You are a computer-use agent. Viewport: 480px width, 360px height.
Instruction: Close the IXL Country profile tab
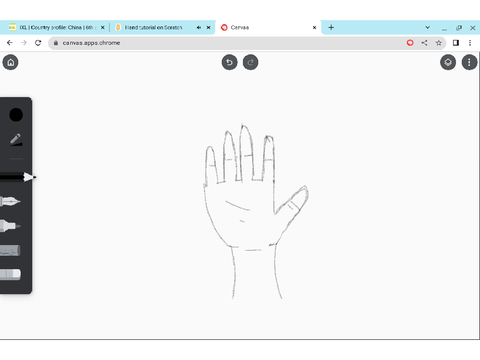[103, 27]
